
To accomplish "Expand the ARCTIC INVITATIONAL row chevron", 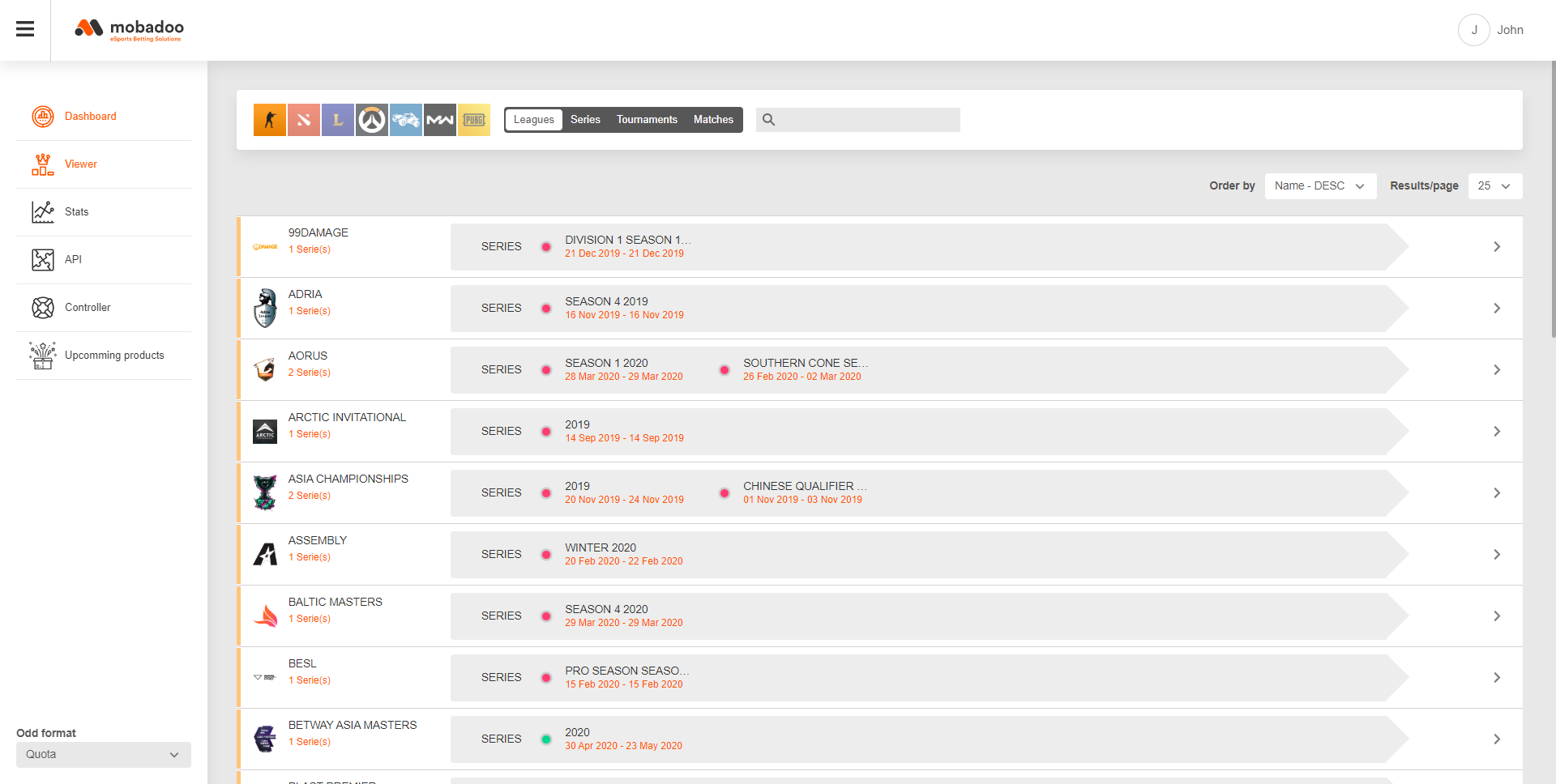I will [1497, 432].
